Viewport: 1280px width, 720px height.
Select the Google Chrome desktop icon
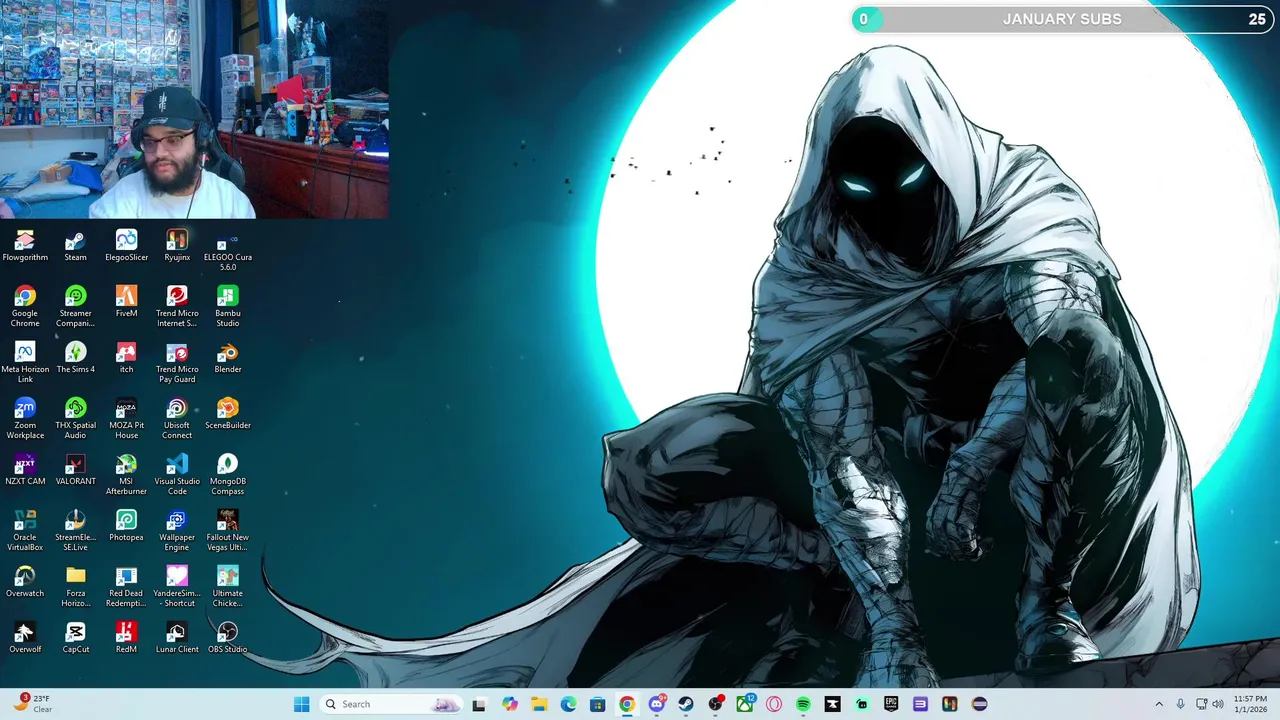click(25, 307)
